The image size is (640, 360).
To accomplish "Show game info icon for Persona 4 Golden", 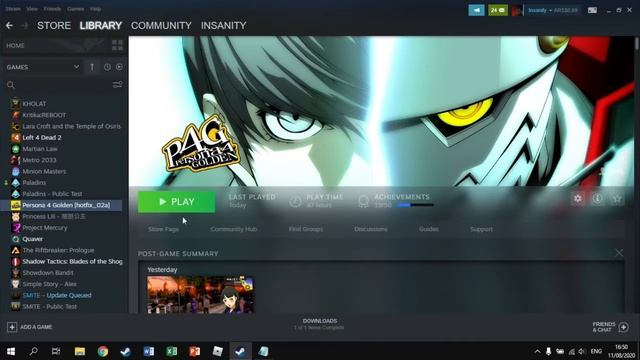I will [597, 199].
